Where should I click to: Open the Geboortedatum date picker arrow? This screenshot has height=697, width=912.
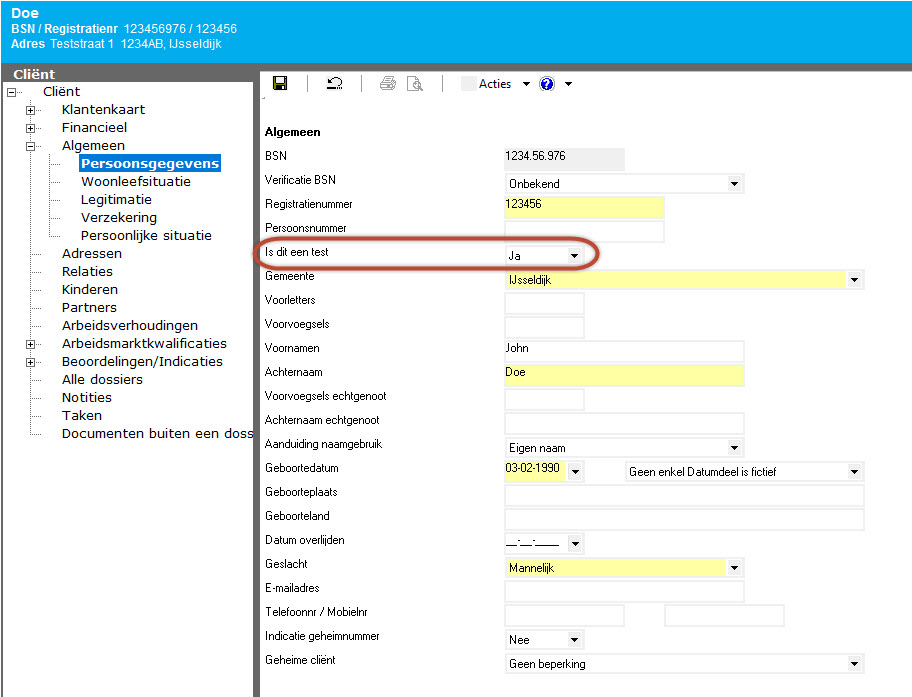[x=575, y=472]
